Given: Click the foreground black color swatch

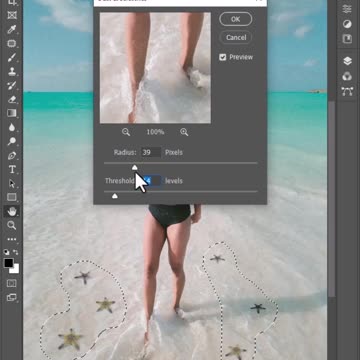Looking at the screenshot, I should [9, 263].
